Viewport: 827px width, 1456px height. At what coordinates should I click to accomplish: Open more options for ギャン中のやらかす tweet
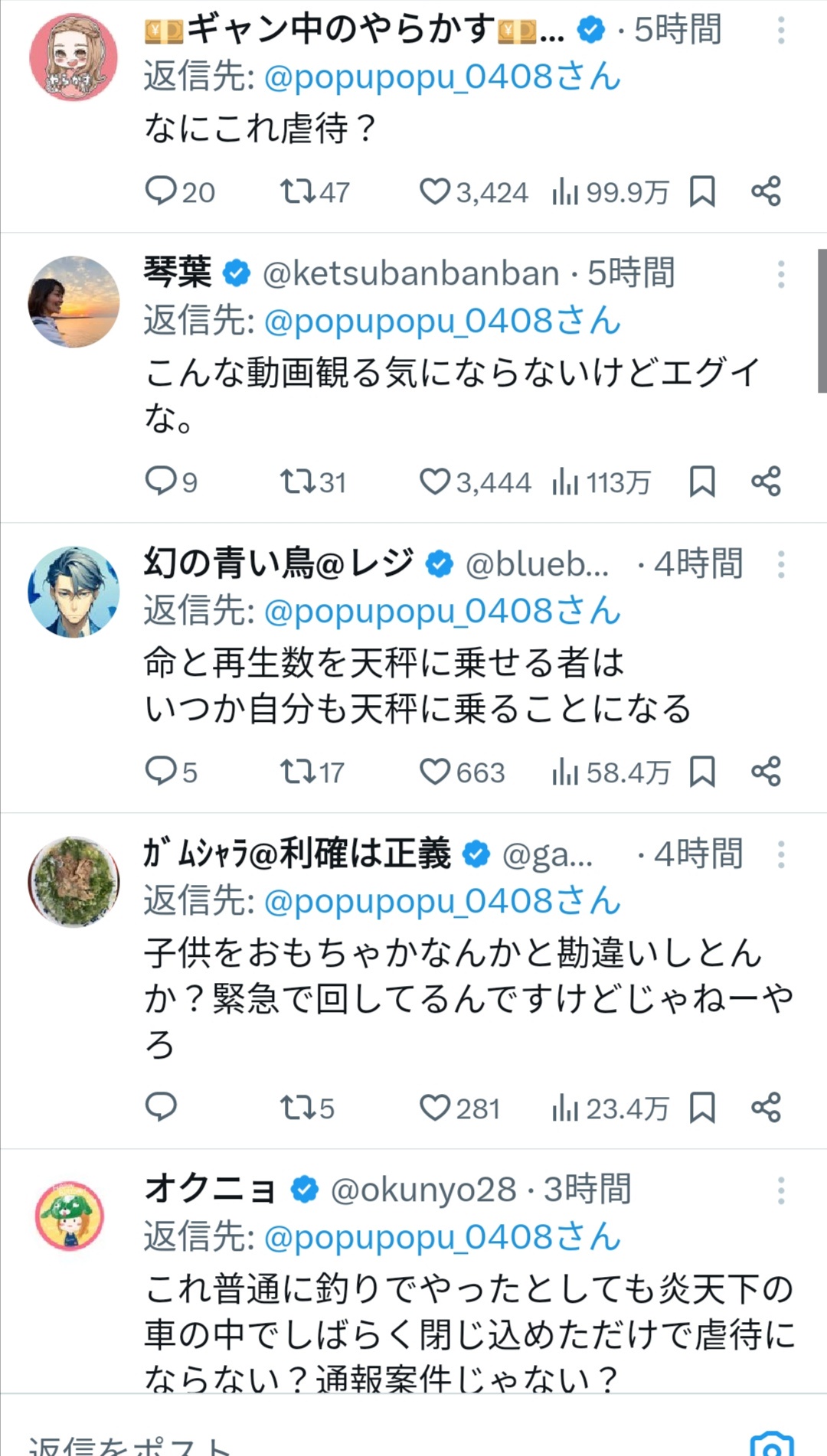780,31
